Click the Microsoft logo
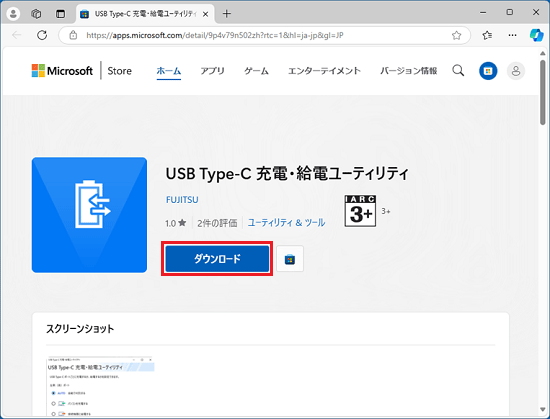The width and height of the screenshot is (550, 419). [x=62, y=70]
